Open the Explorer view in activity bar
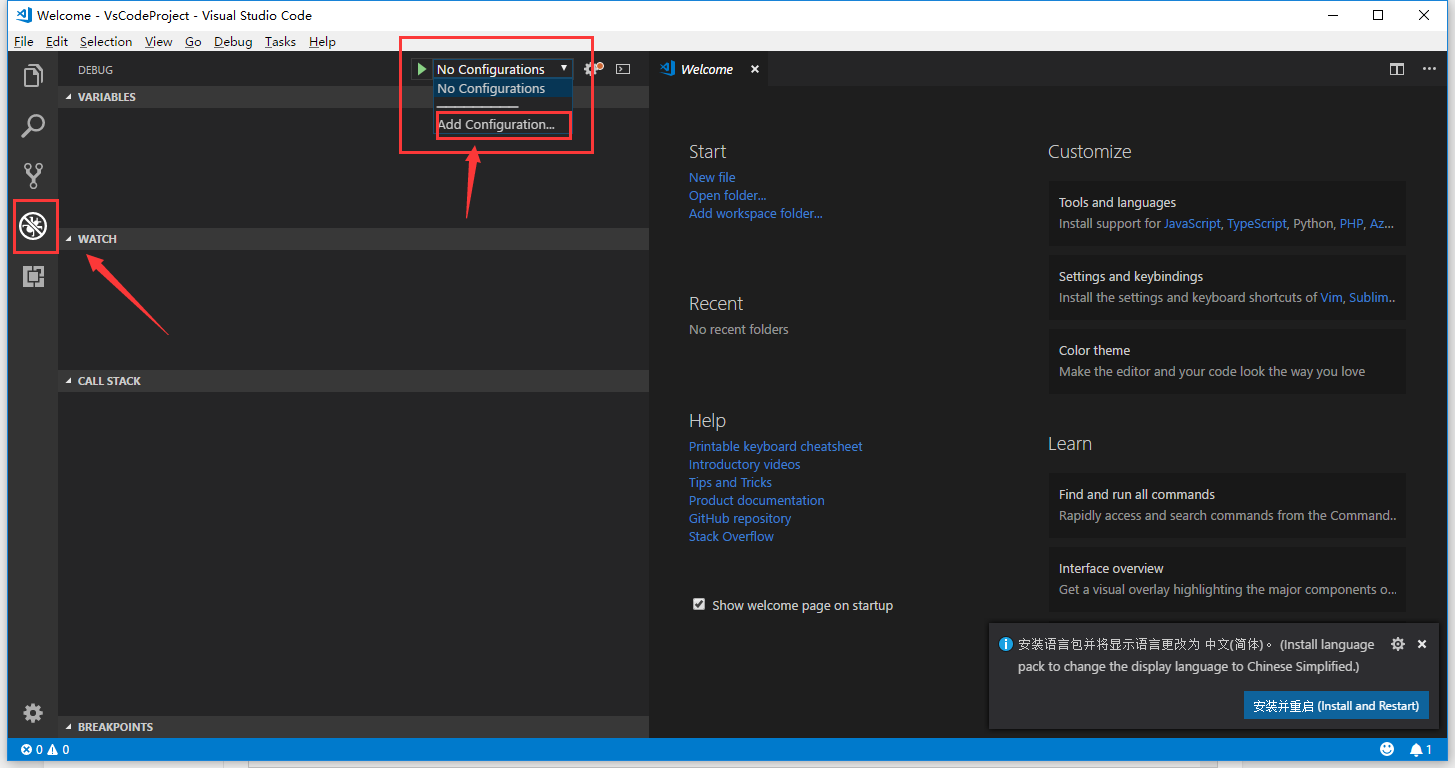This screenshot has height=768, width=1455. point(33,76)
